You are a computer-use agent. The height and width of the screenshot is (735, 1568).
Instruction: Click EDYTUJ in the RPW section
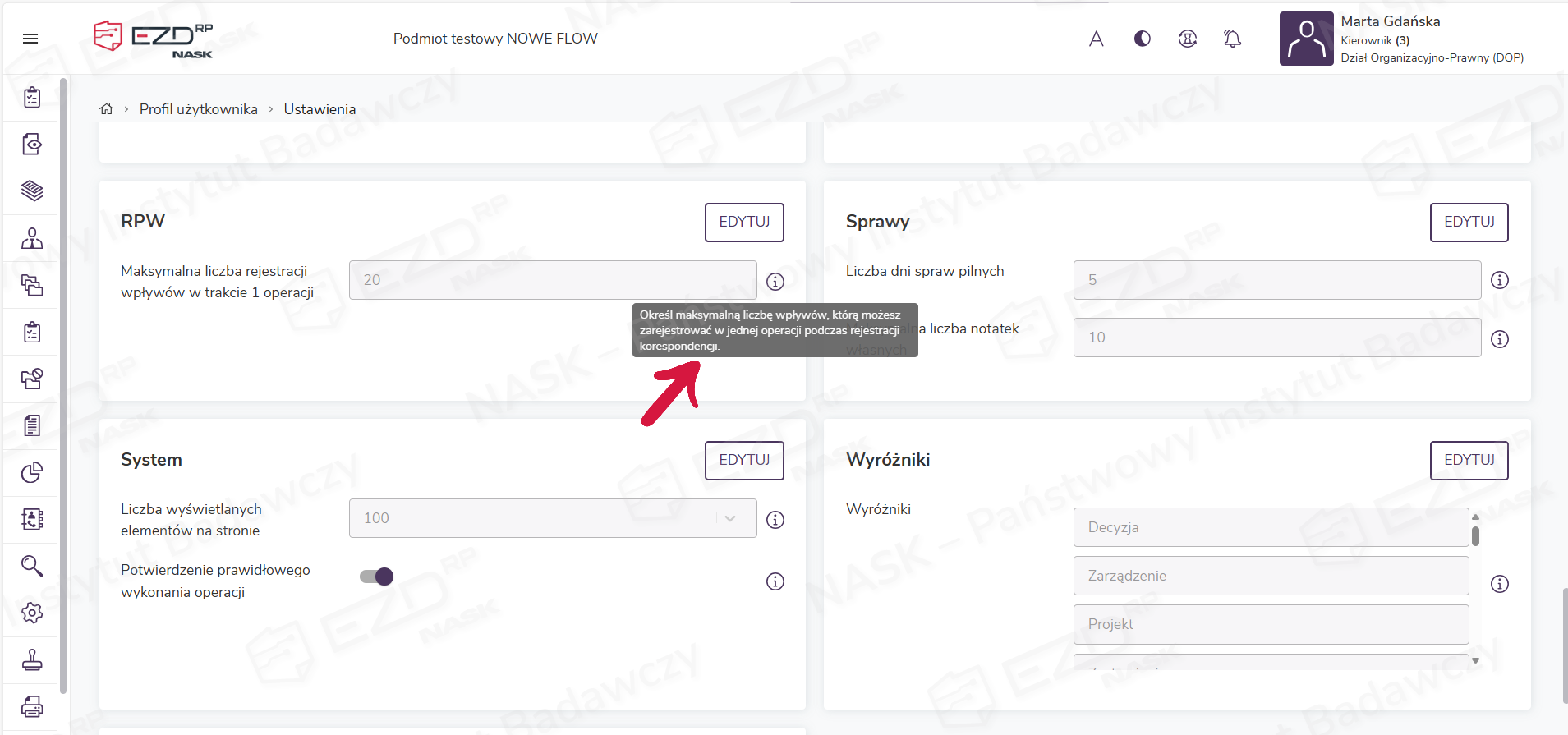[x=743, y=222]
